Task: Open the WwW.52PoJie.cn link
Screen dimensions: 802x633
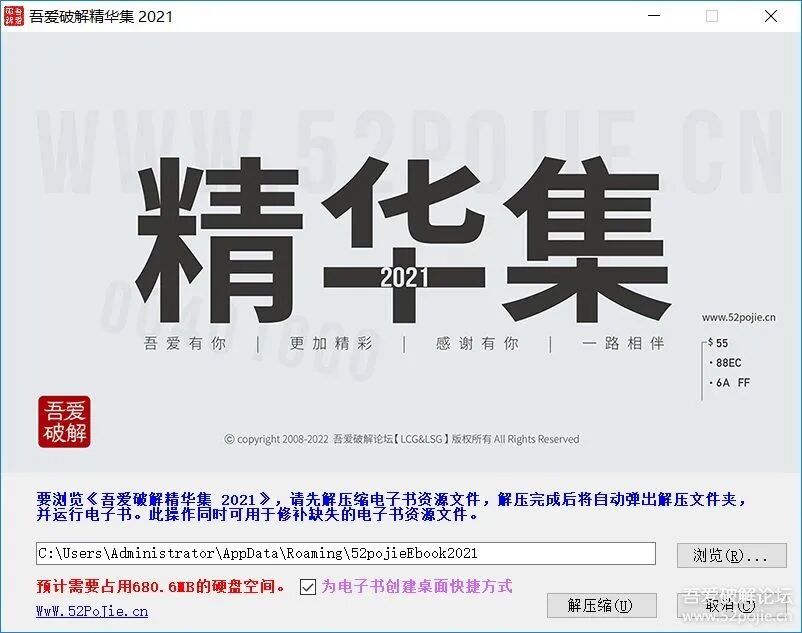Action: (92, 612)
